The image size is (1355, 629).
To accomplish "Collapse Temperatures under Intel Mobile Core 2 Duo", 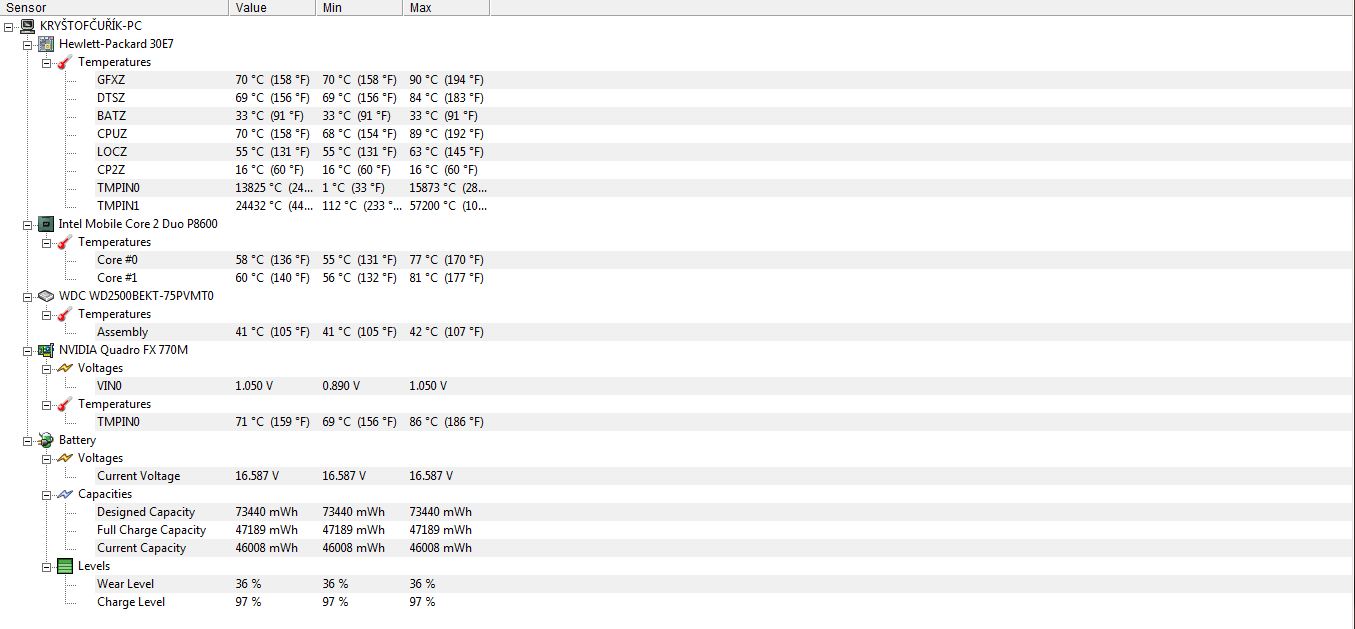I will (x=47, y=242).
